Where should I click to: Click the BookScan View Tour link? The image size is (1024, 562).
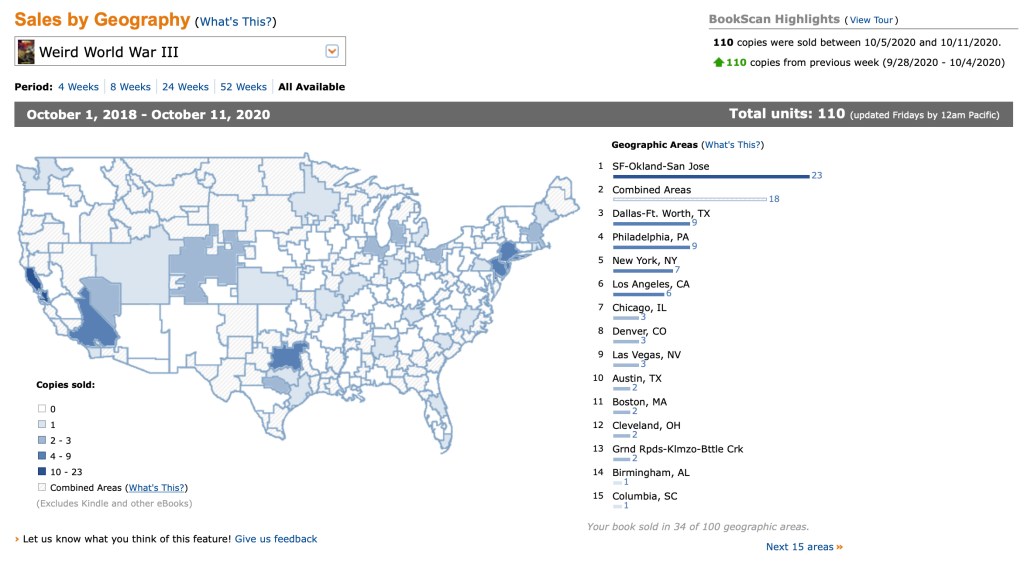pyautogui.click(x=871, y=20)
